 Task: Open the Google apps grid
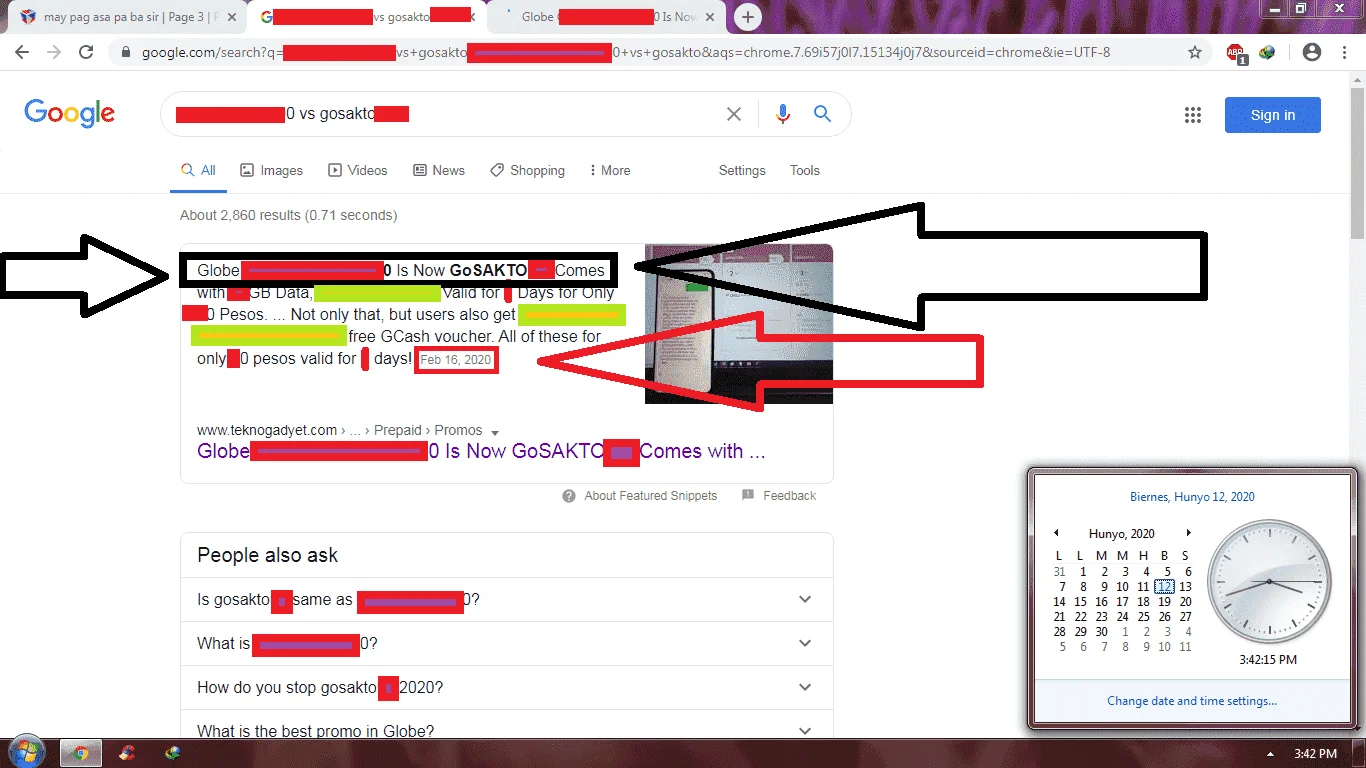(x=1192, y=115)
